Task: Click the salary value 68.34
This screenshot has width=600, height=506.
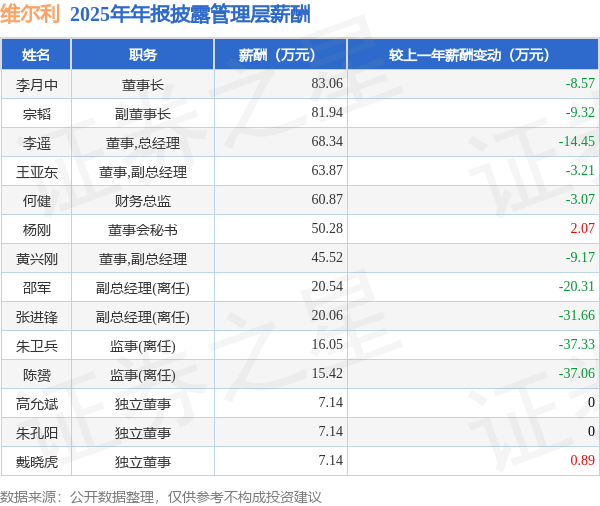Action: click(x=327, y=141)
